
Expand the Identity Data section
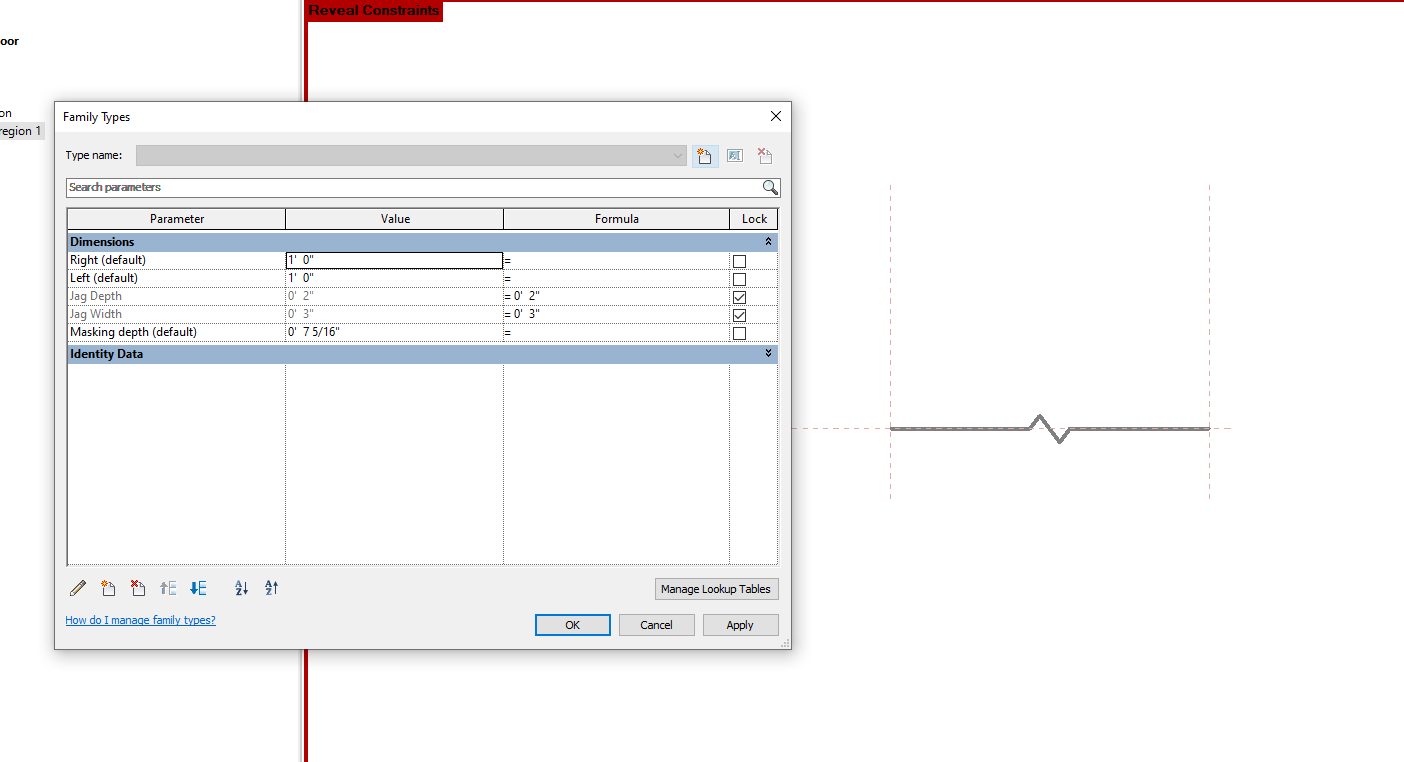coord(767,353)
